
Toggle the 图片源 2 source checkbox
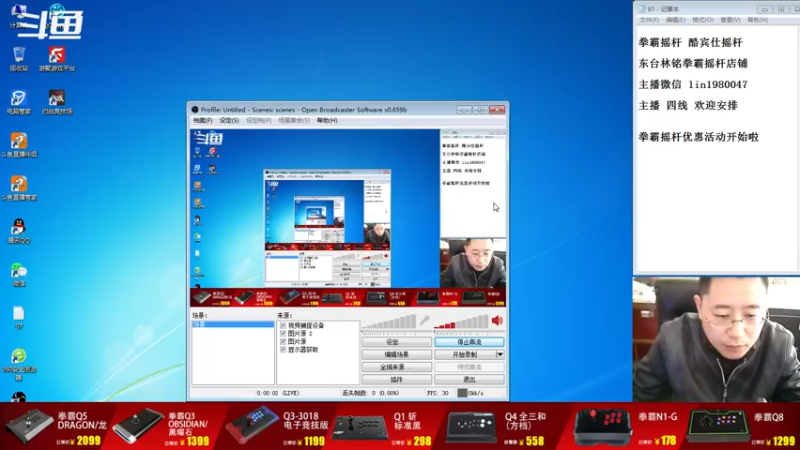[283, 334]
